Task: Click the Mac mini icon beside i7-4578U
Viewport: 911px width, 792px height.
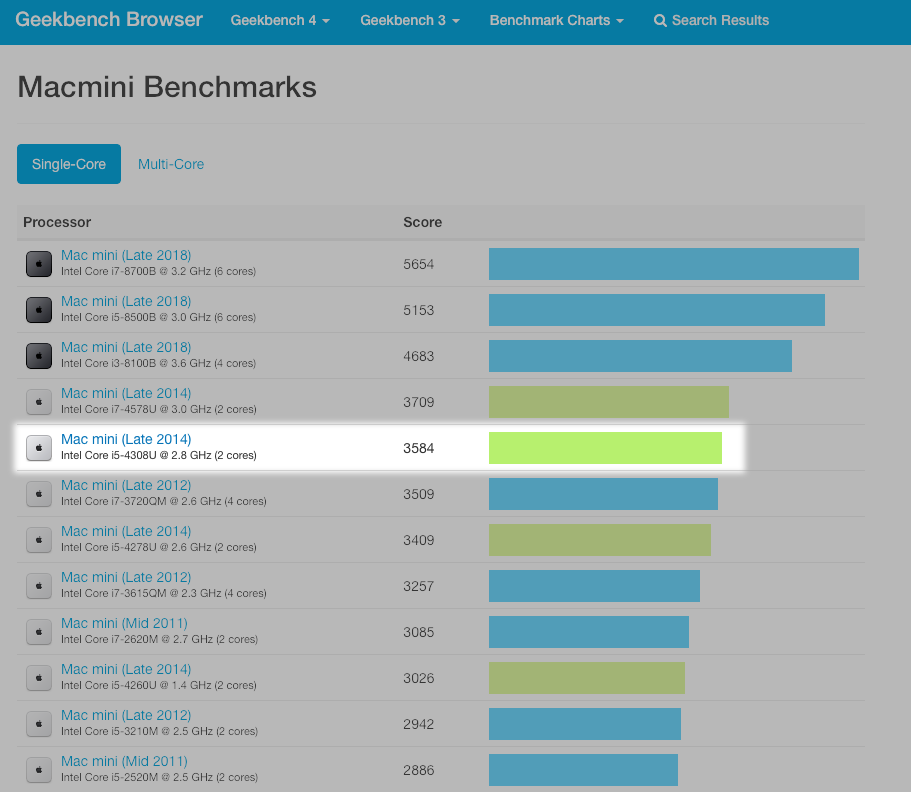Action: point(39,402)
